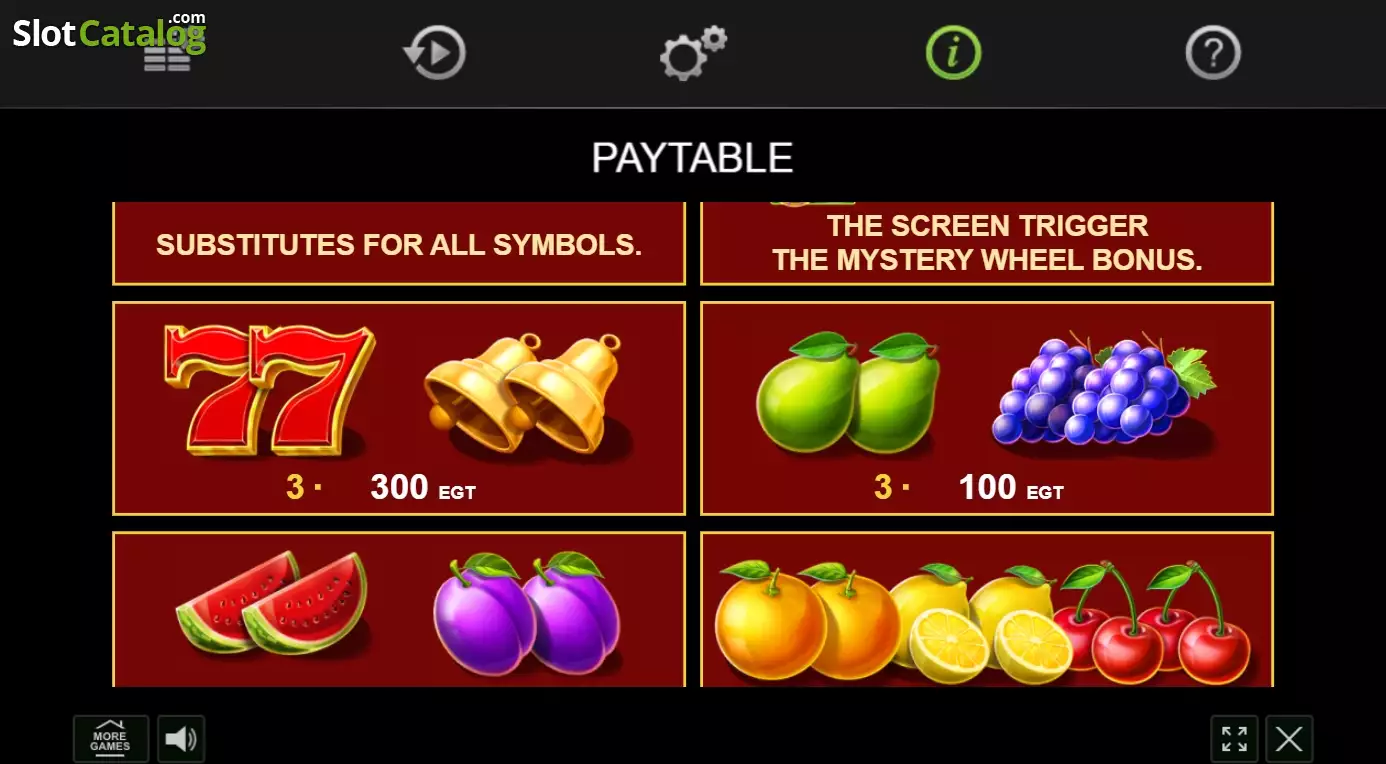
Task: Click the SlotCatalog logo
Action: (109, 33)
